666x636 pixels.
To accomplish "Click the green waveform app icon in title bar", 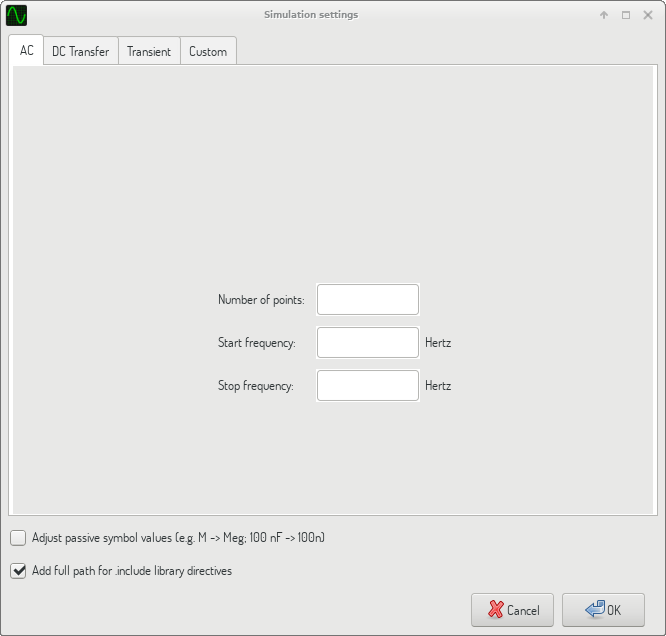I will click(17, 15).
